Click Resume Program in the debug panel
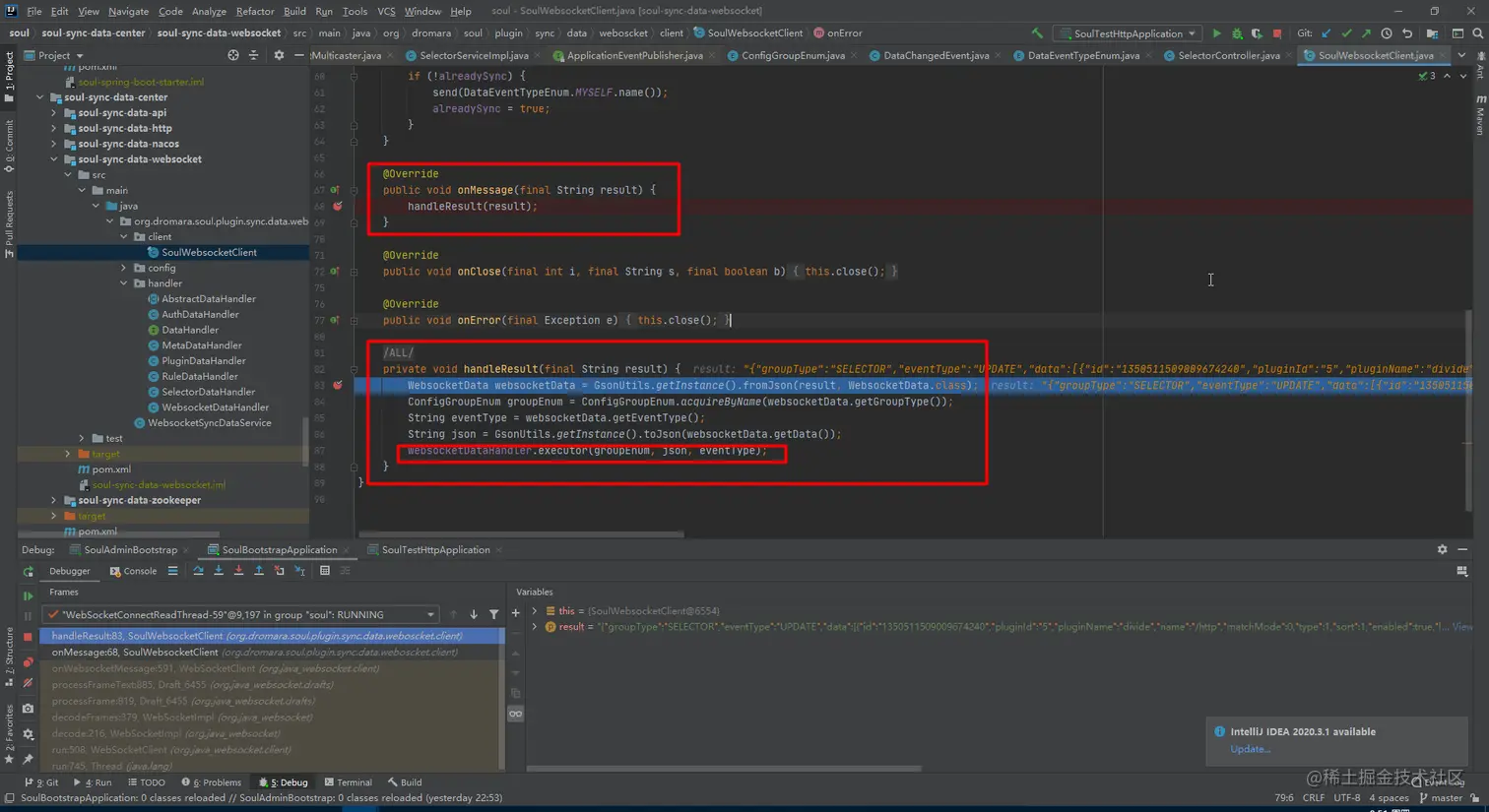Viewport: 1489px width, 812px height. coord(28,595)
